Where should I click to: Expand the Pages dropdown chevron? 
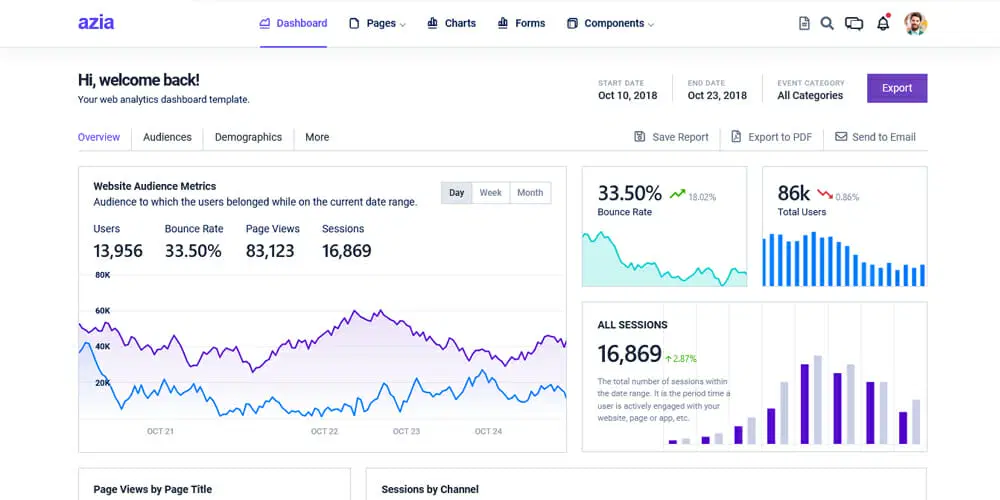point(402,25)
